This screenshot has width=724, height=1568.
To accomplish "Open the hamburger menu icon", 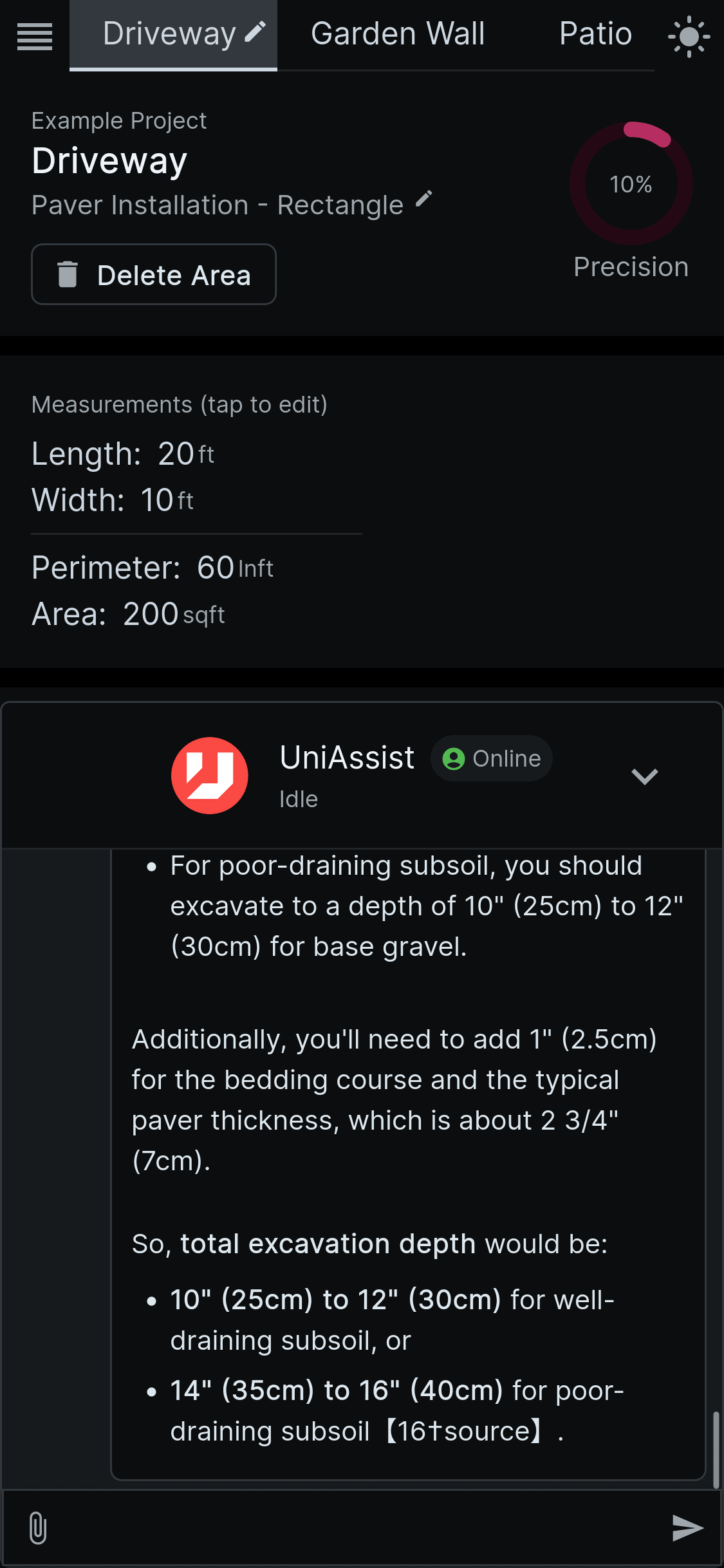I will (x=35, y=36).
